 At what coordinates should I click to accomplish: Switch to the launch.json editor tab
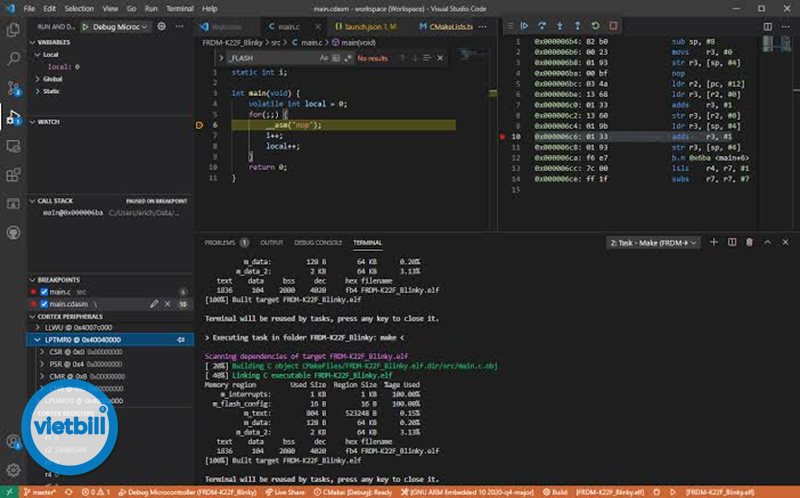(x=365, y=27)
